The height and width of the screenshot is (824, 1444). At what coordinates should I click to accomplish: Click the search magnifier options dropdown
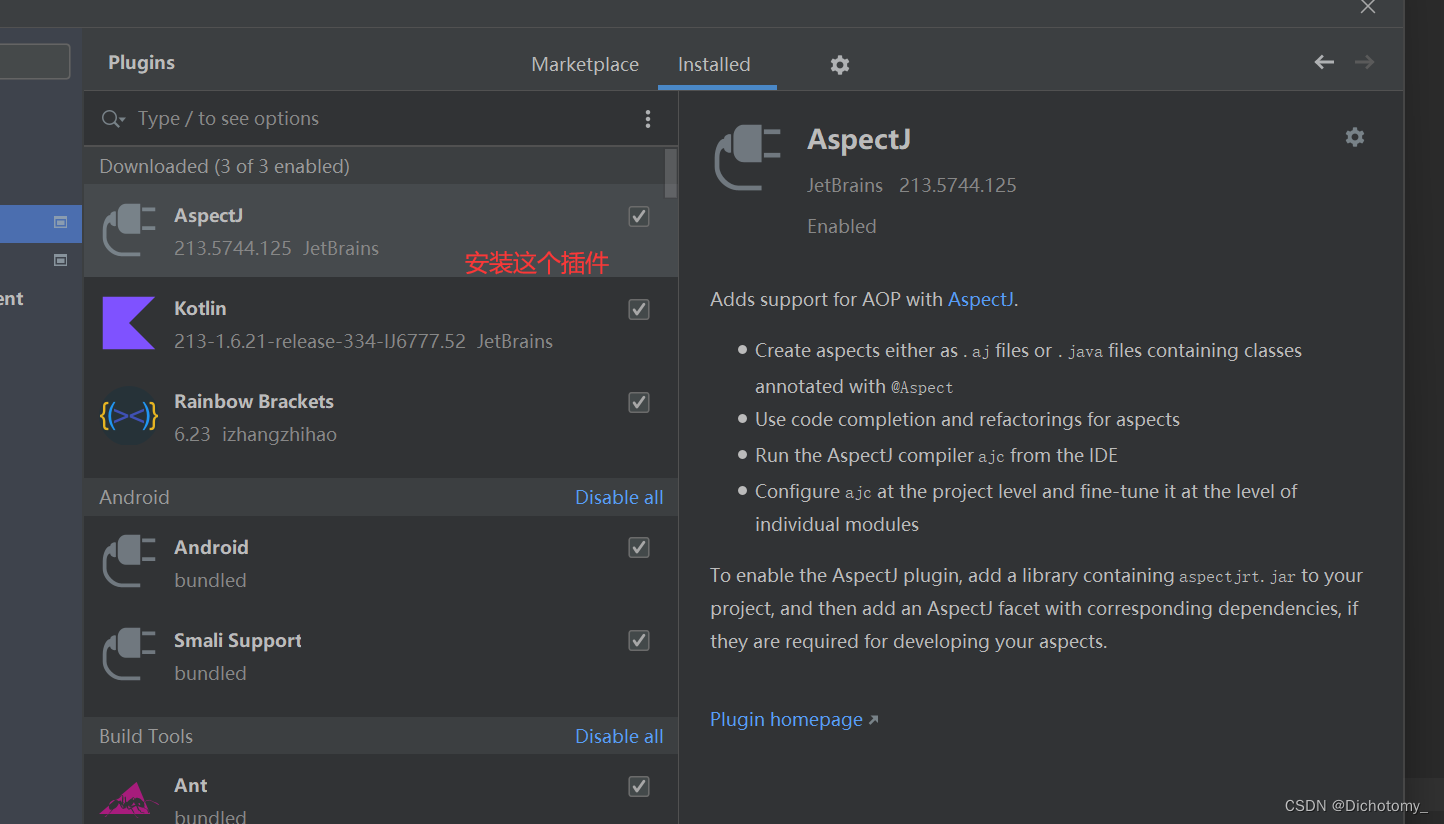tap(113, 119)
